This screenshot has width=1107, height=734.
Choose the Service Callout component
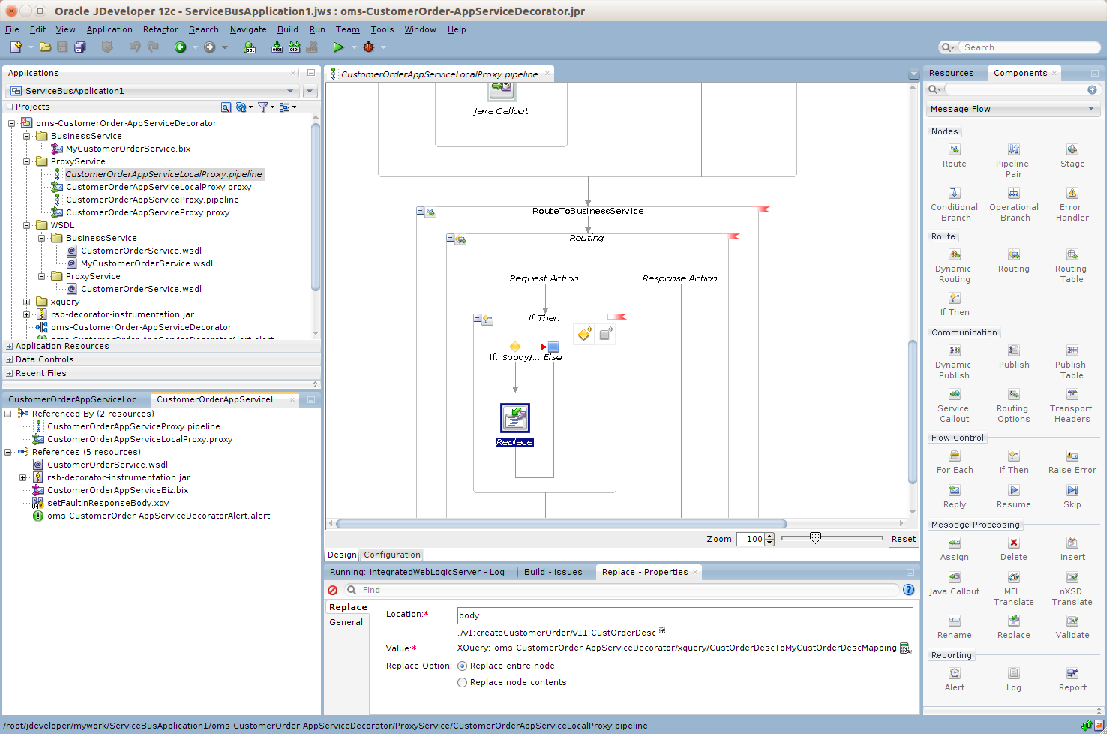(x=954, y=394)
